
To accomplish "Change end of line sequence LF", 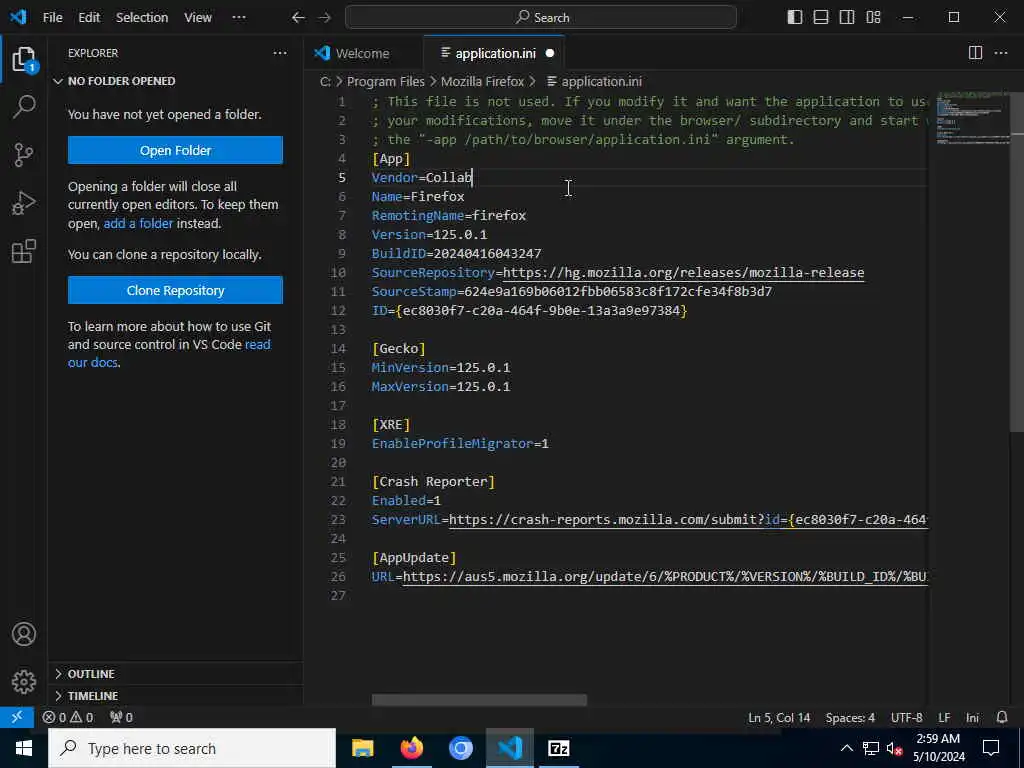I will 944,717.
